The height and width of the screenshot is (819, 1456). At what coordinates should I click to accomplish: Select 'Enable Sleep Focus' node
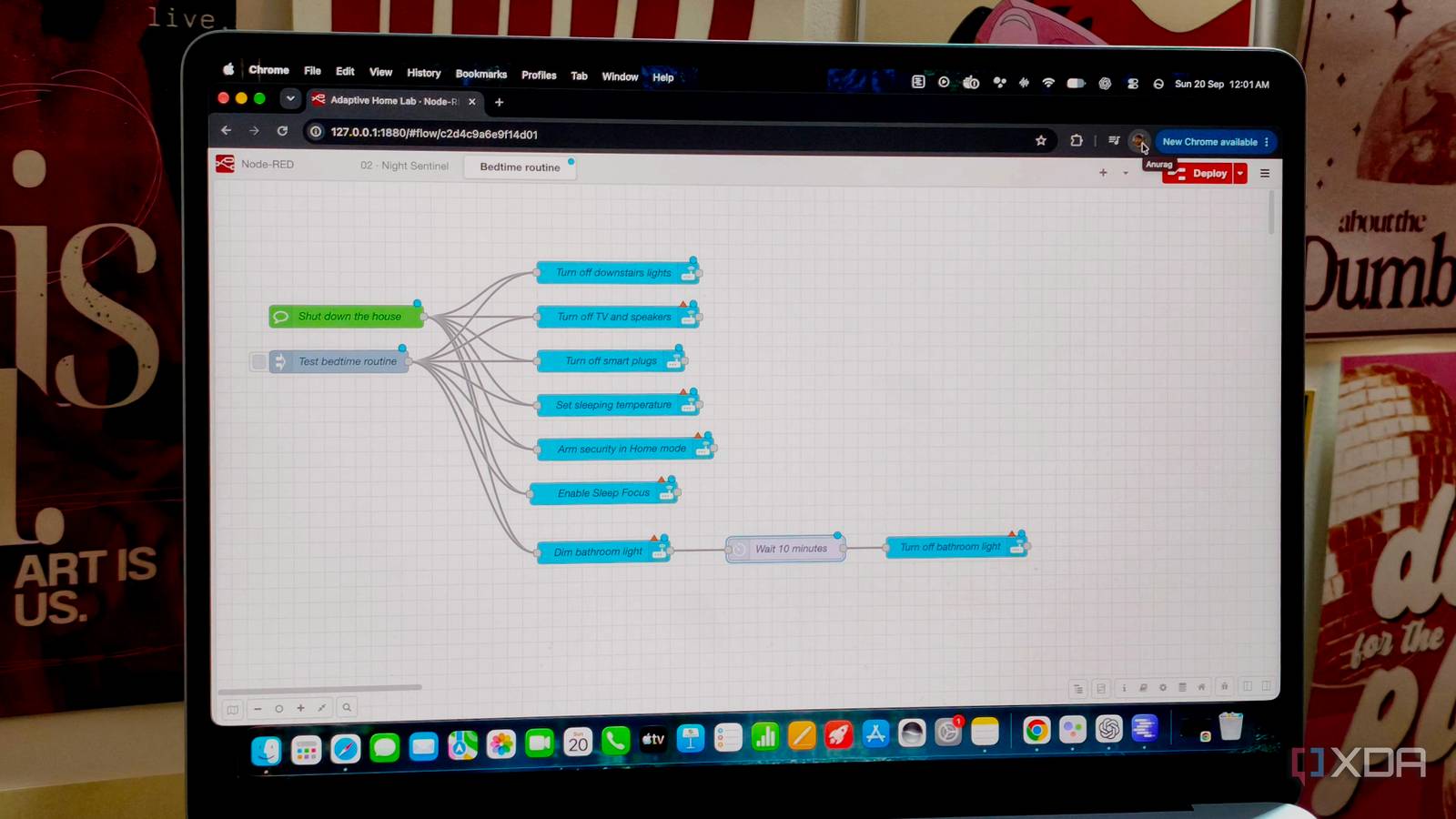pyautogui.click(x=604, y=492)
